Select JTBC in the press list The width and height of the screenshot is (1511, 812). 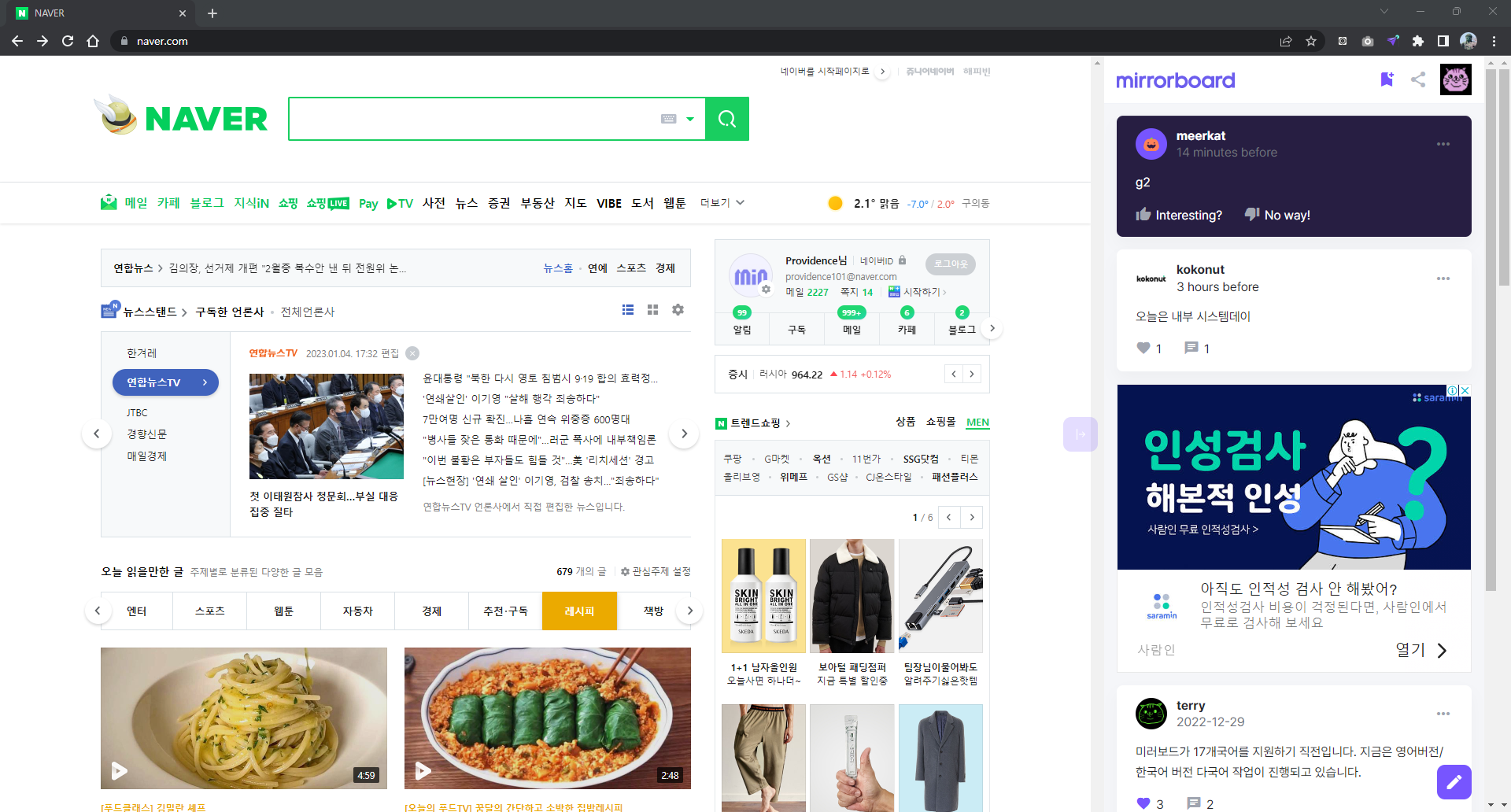tap(137, 412)
